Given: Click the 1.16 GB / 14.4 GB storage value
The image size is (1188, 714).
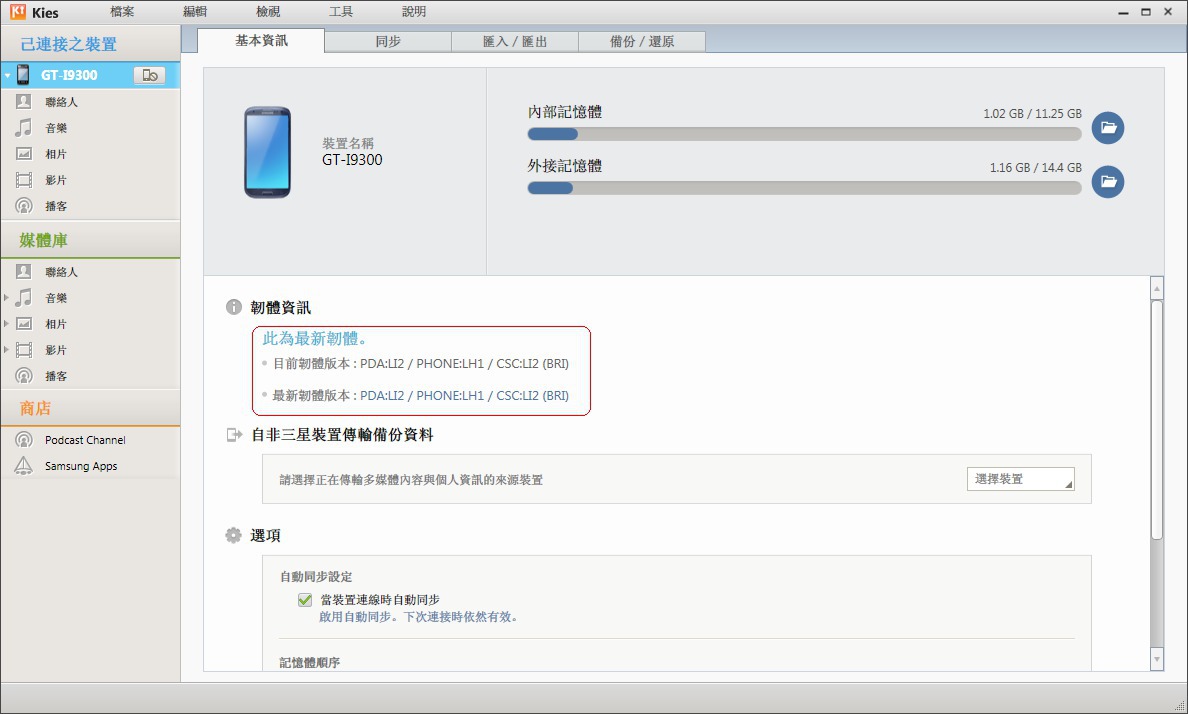Looking at the screenshot, I should [x=1036, y=168].
